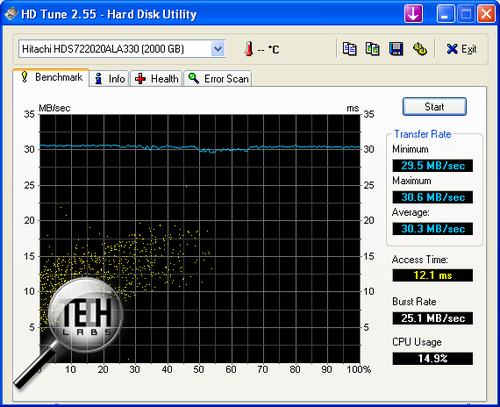Click the Exit button label
The width and height of the screenshot is (500, 407).
469,49
